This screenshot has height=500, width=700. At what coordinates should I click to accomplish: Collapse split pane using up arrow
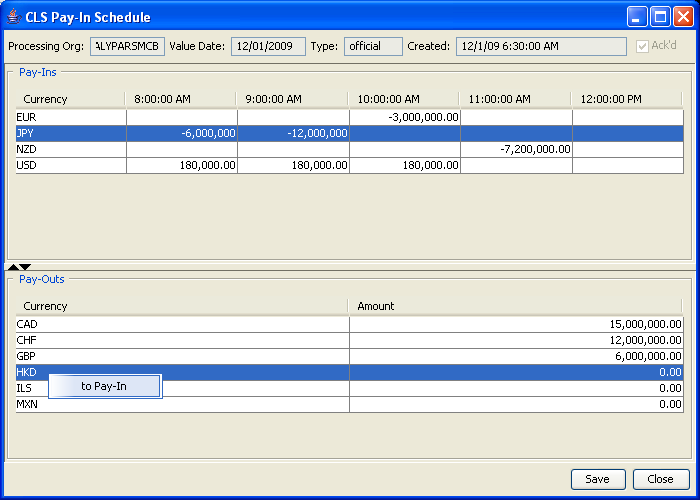click(13, 267)
